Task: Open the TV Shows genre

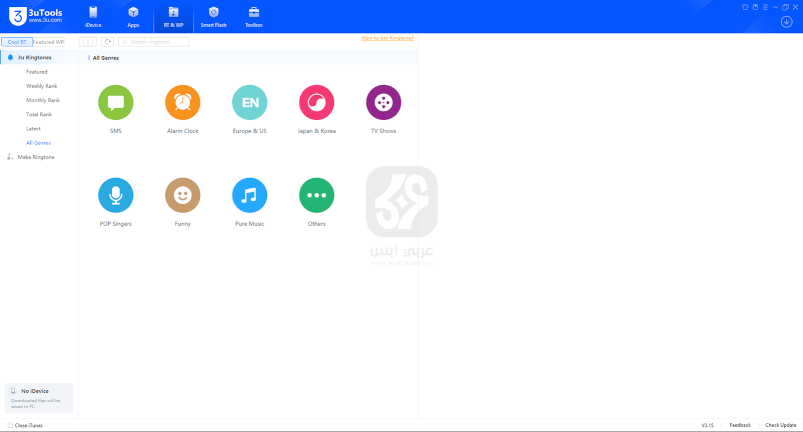Action: click(384, 102)
